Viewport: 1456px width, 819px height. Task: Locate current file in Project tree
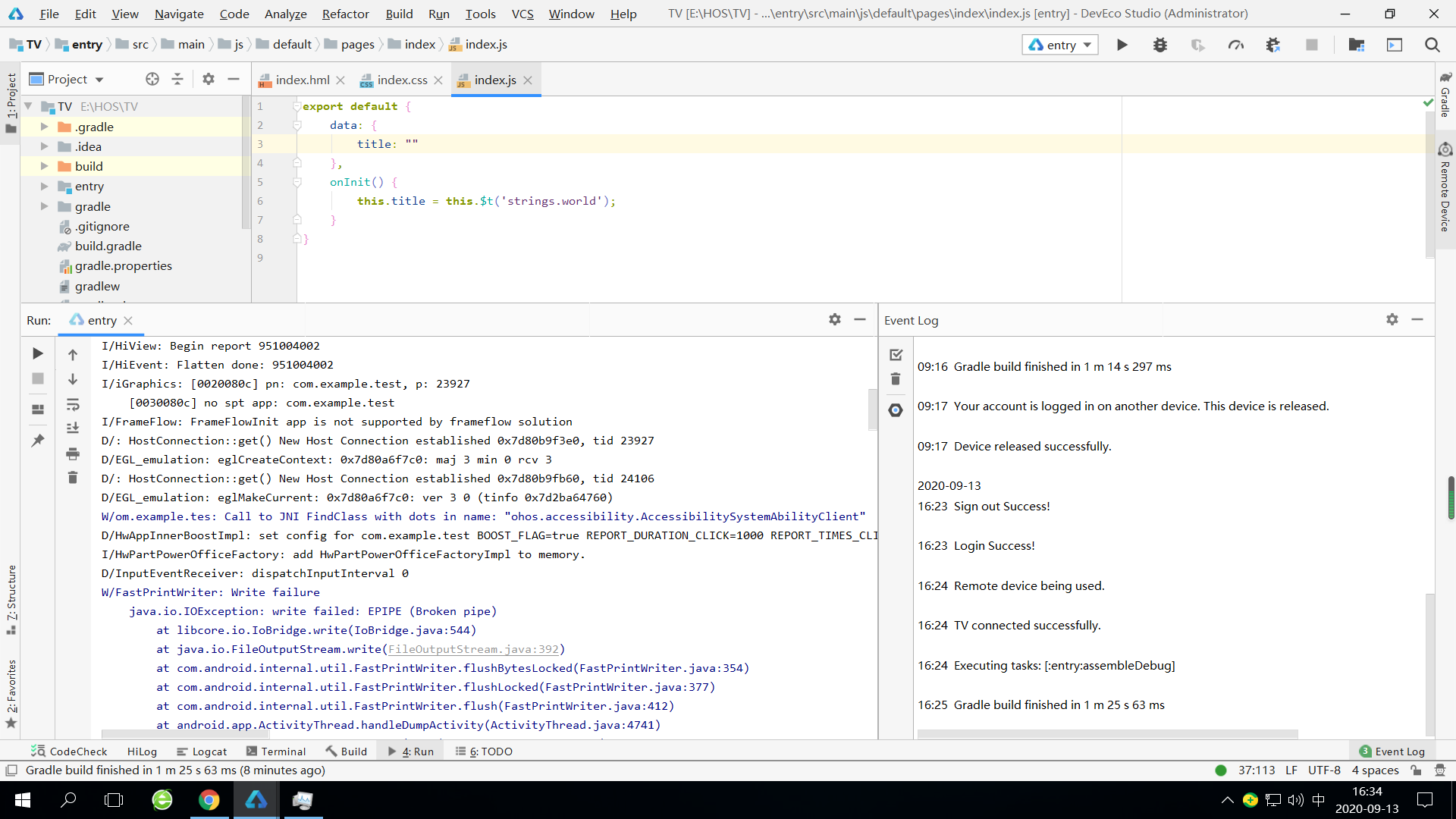coord(152,79)
